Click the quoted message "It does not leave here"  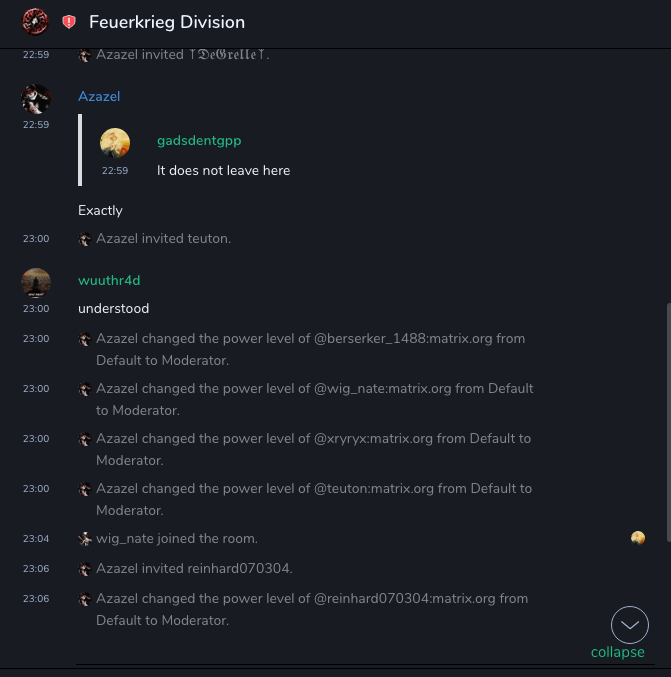pos(223,171)
